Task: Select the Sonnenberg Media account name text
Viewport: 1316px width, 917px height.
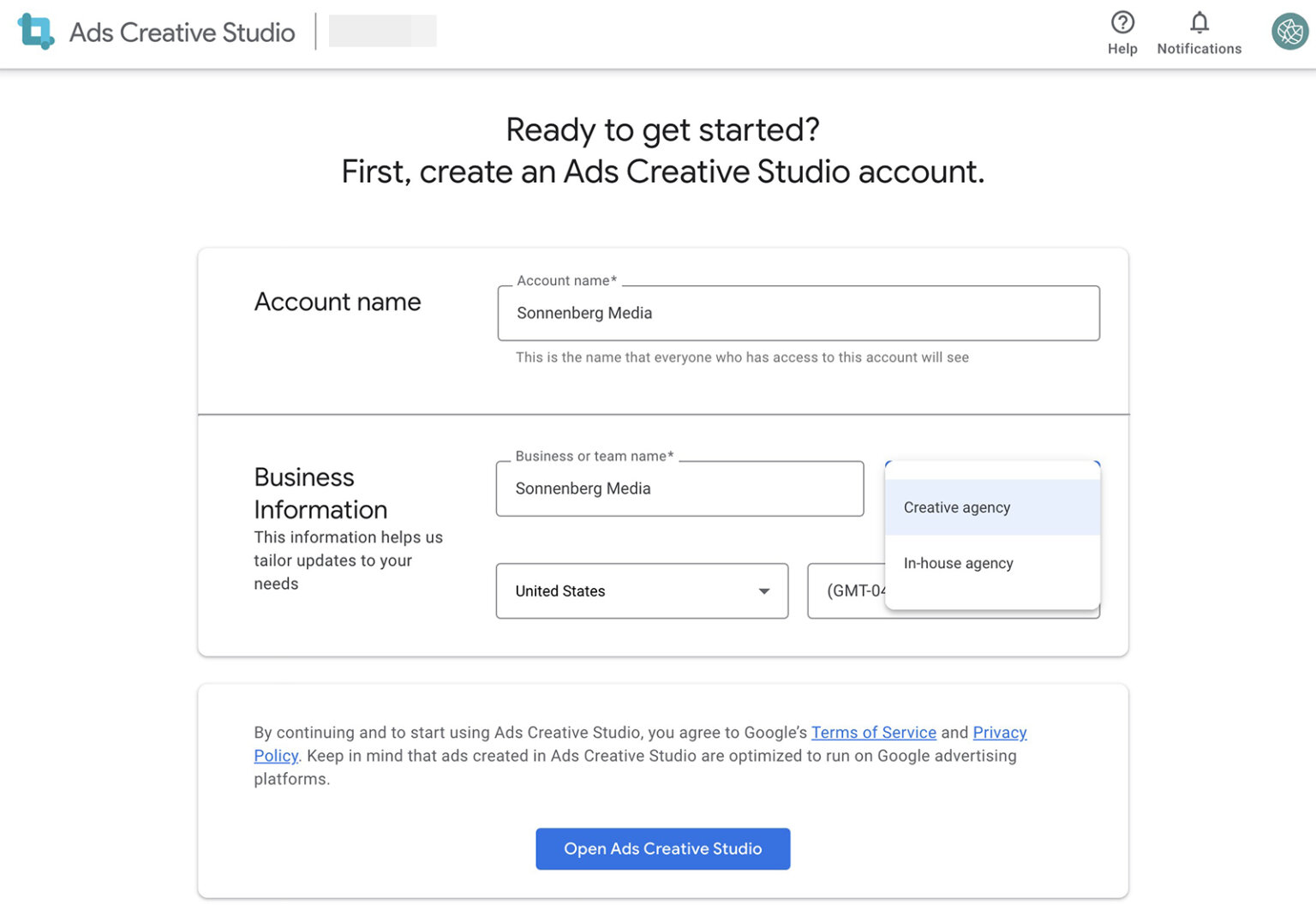Action: [x=583, y=313]
